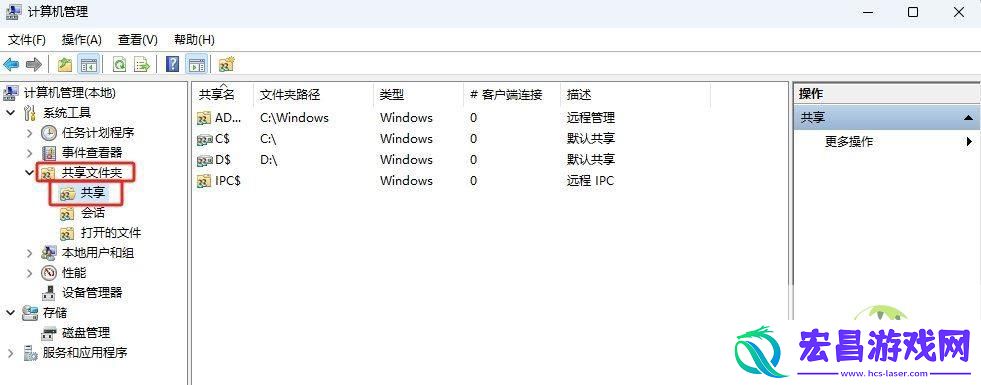Open Help via the question mark icon
981x385 pixels.
click(x=173, y=64)
